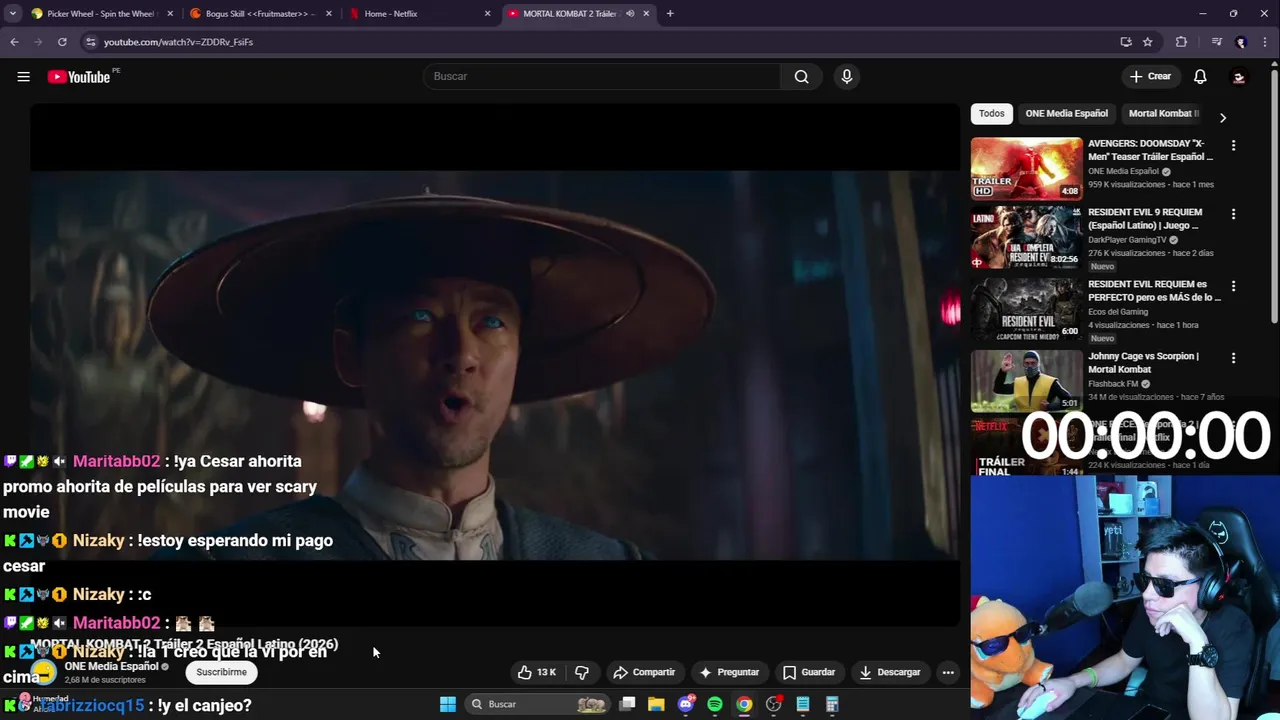Like the video with thumbs up
The height and width of the screenshot is (720, 1280).
pos(536,672)
